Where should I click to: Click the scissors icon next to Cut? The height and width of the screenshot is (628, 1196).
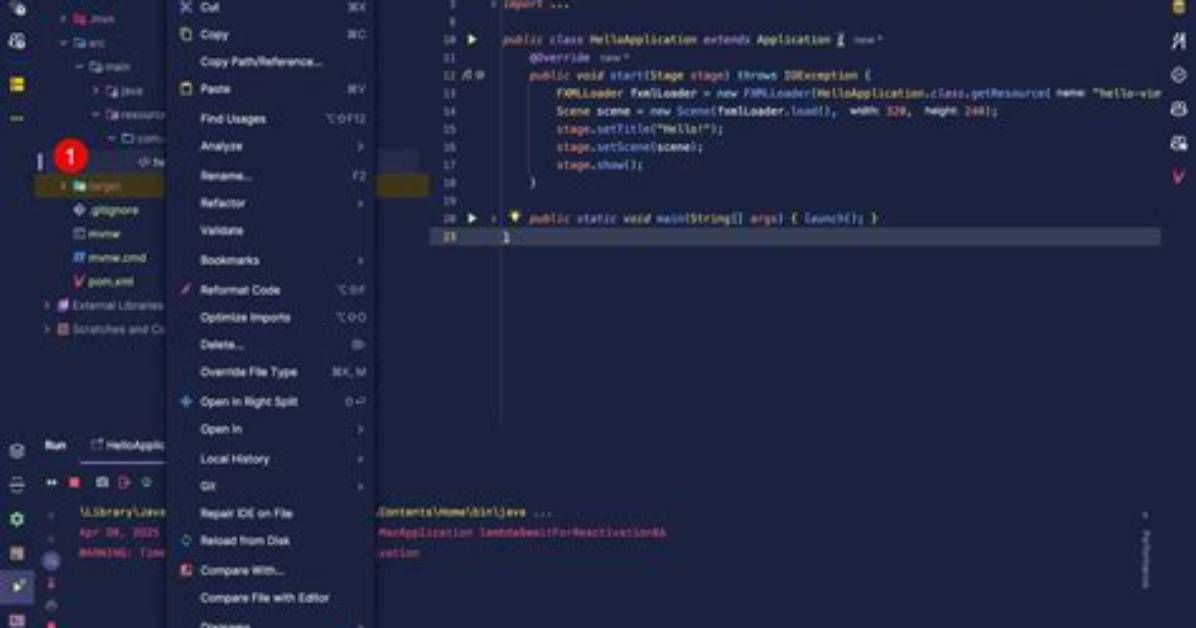(185, 7)
